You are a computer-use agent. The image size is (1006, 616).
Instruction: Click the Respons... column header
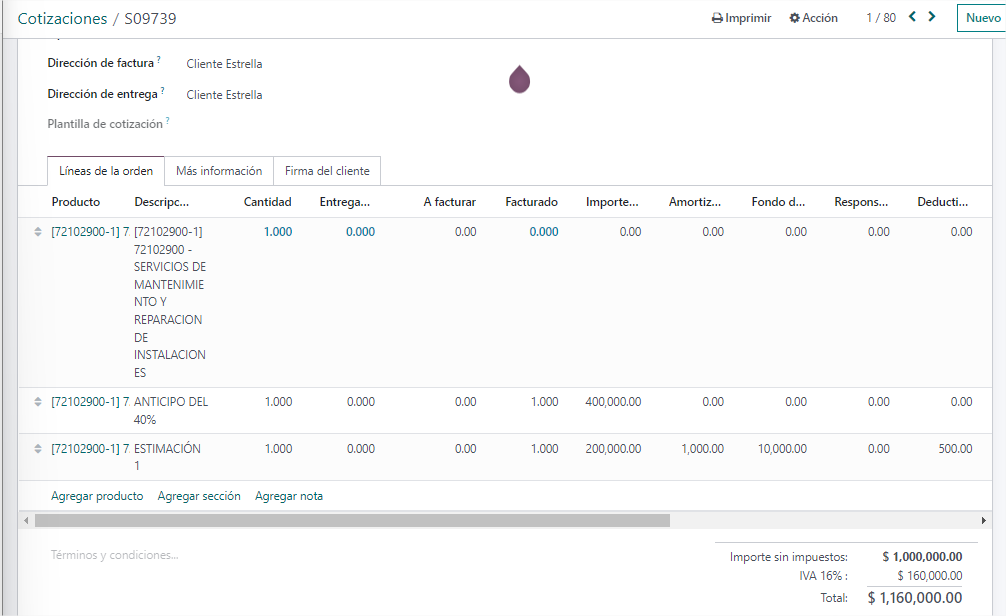click(861, 201)
